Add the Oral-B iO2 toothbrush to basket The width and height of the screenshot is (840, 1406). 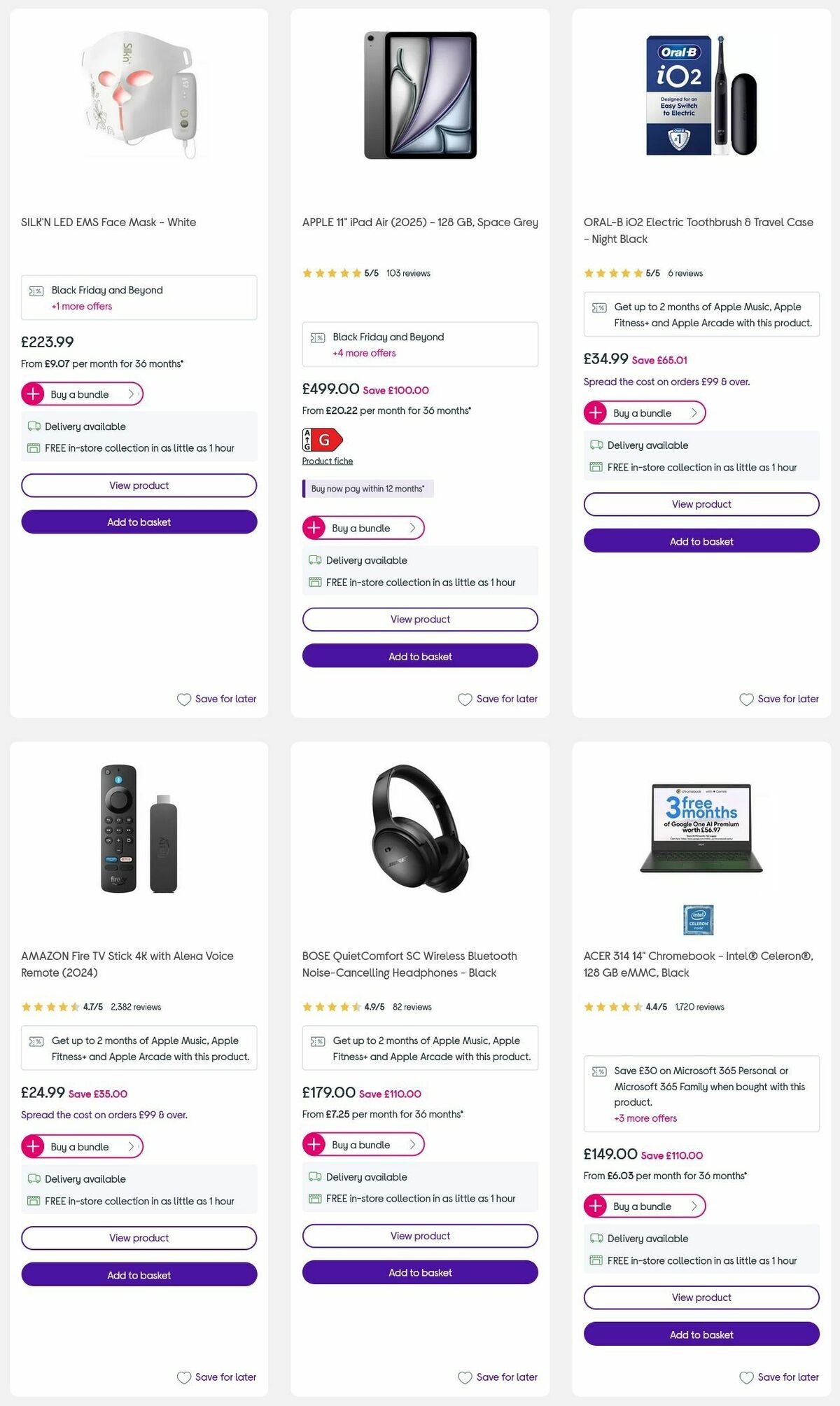coord(701,541)
